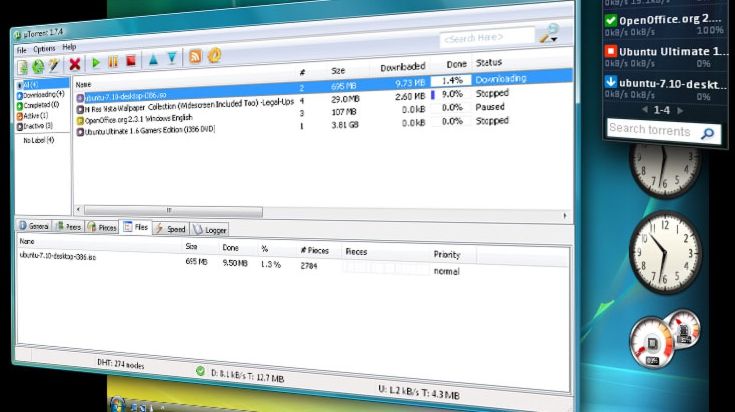The image size is (735, 412).
Task: Click the red Remove torrent X icon
Action: [74, 63]
